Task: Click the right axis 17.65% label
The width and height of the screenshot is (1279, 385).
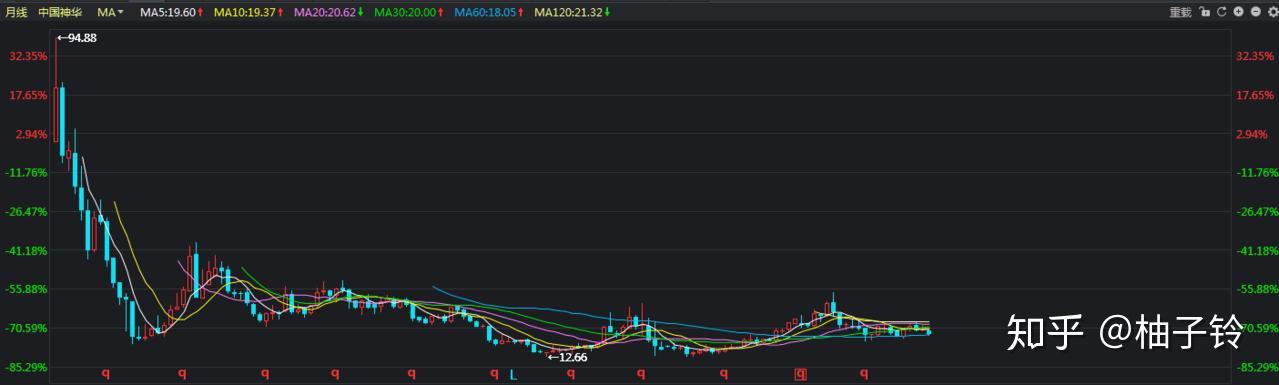Action: [x=1255, y=95]
